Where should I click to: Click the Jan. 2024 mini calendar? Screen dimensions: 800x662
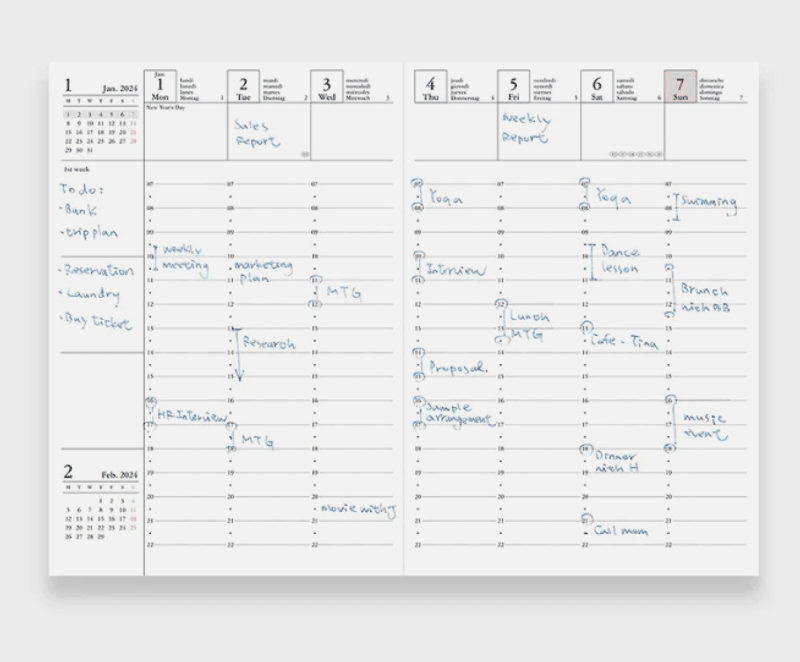101,116
